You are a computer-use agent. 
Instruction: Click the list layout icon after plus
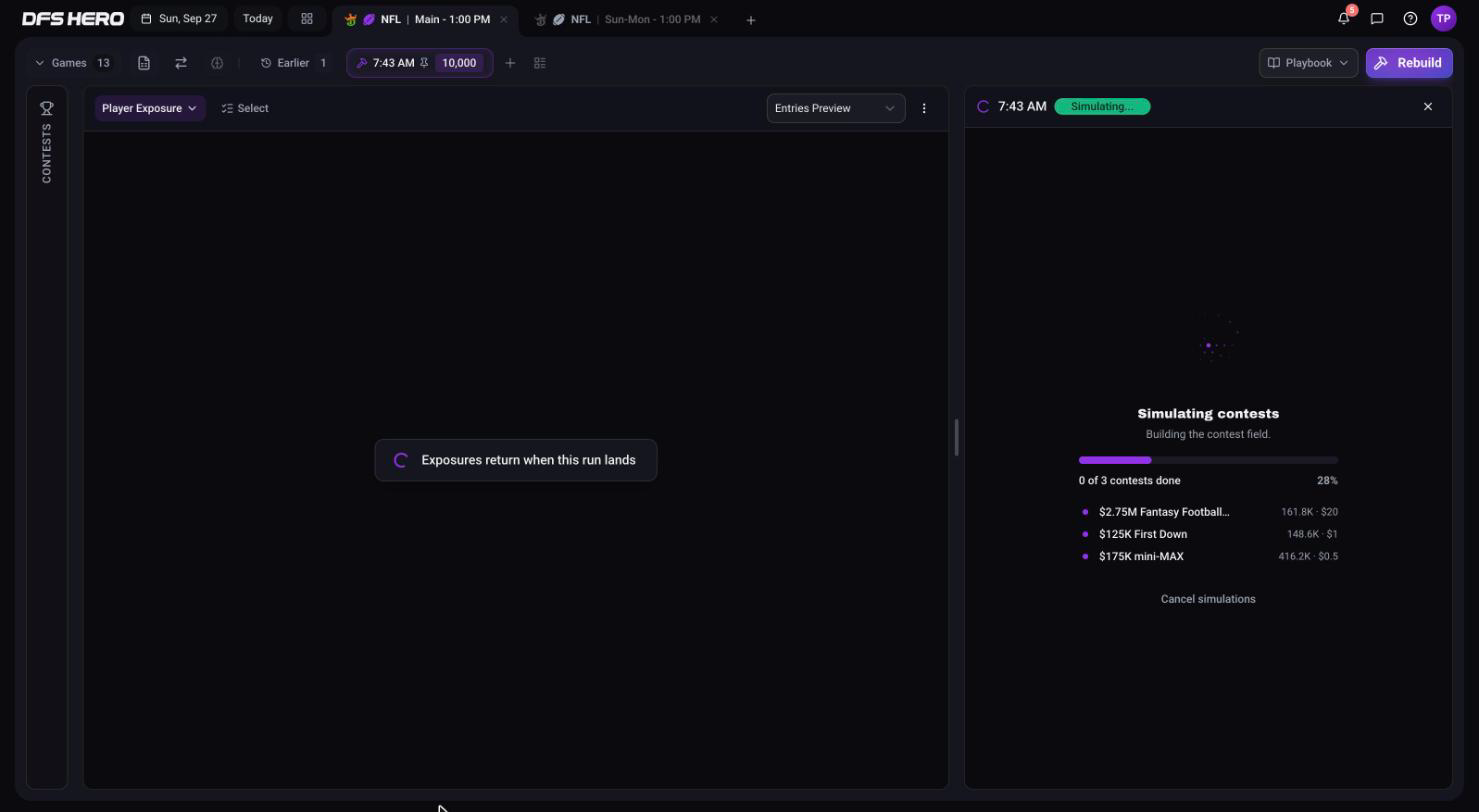coord(540,63)
